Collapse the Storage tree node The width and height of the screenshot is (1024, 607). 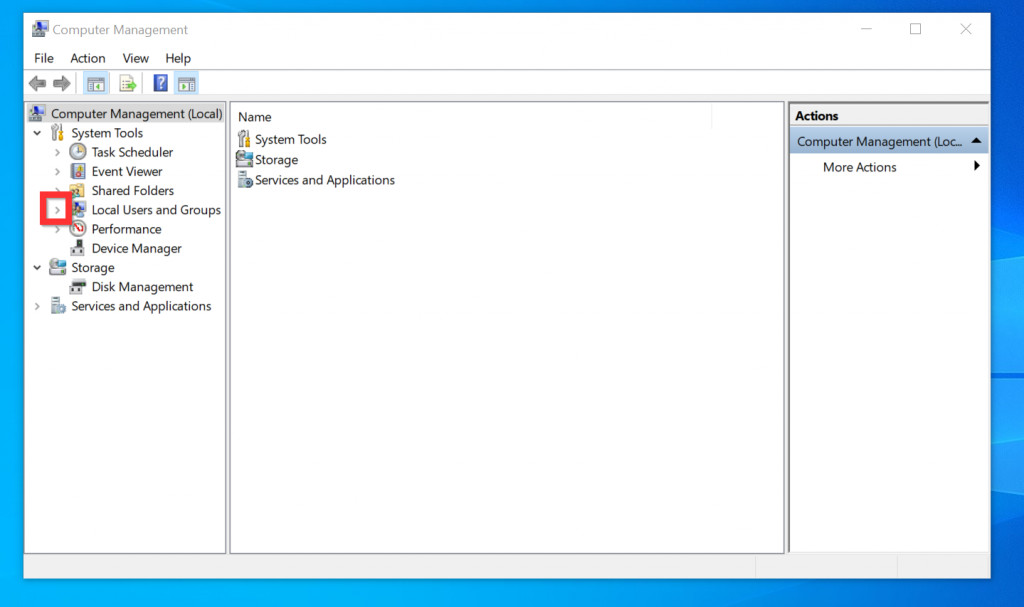tap(37, 268)
